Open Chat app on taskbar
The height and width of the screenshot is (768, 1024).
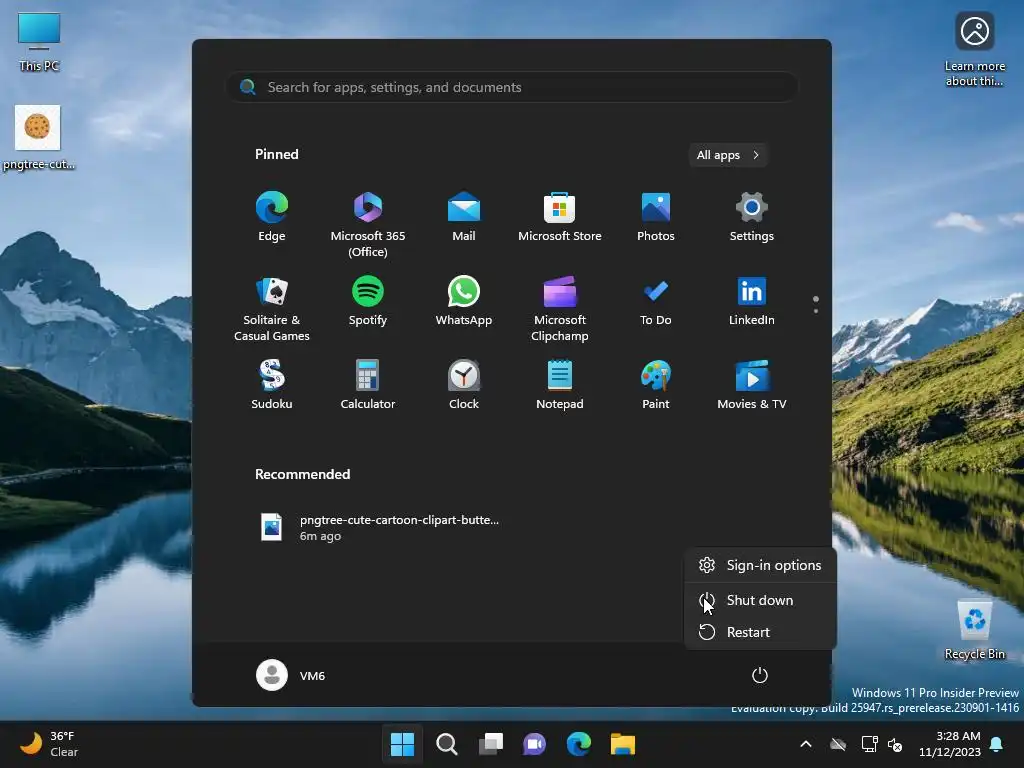[x=535, y=744]
